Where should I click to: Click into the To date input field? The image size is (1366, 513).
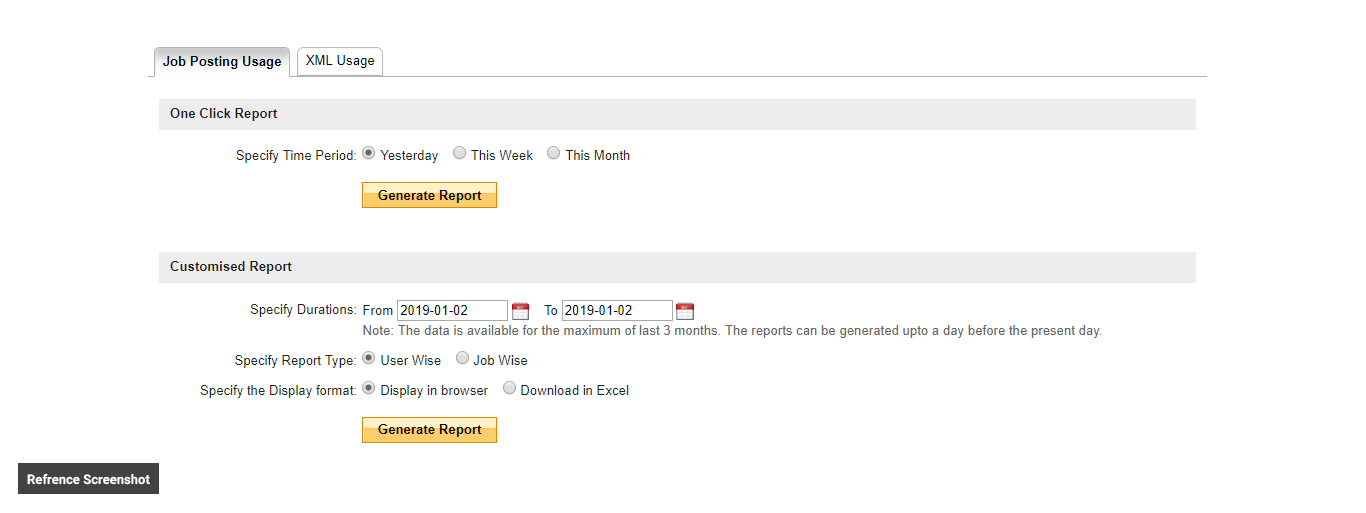pyautogui.click(x=617, y=311)
